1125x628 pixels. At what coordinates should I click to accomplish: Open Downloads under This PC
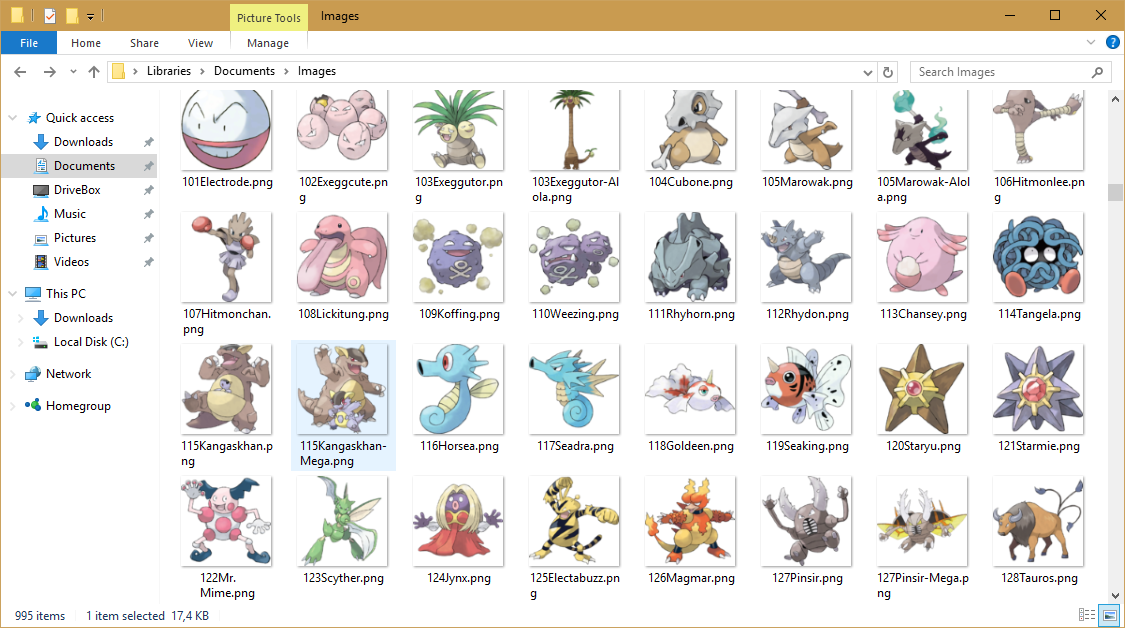[x=83, y=318]
